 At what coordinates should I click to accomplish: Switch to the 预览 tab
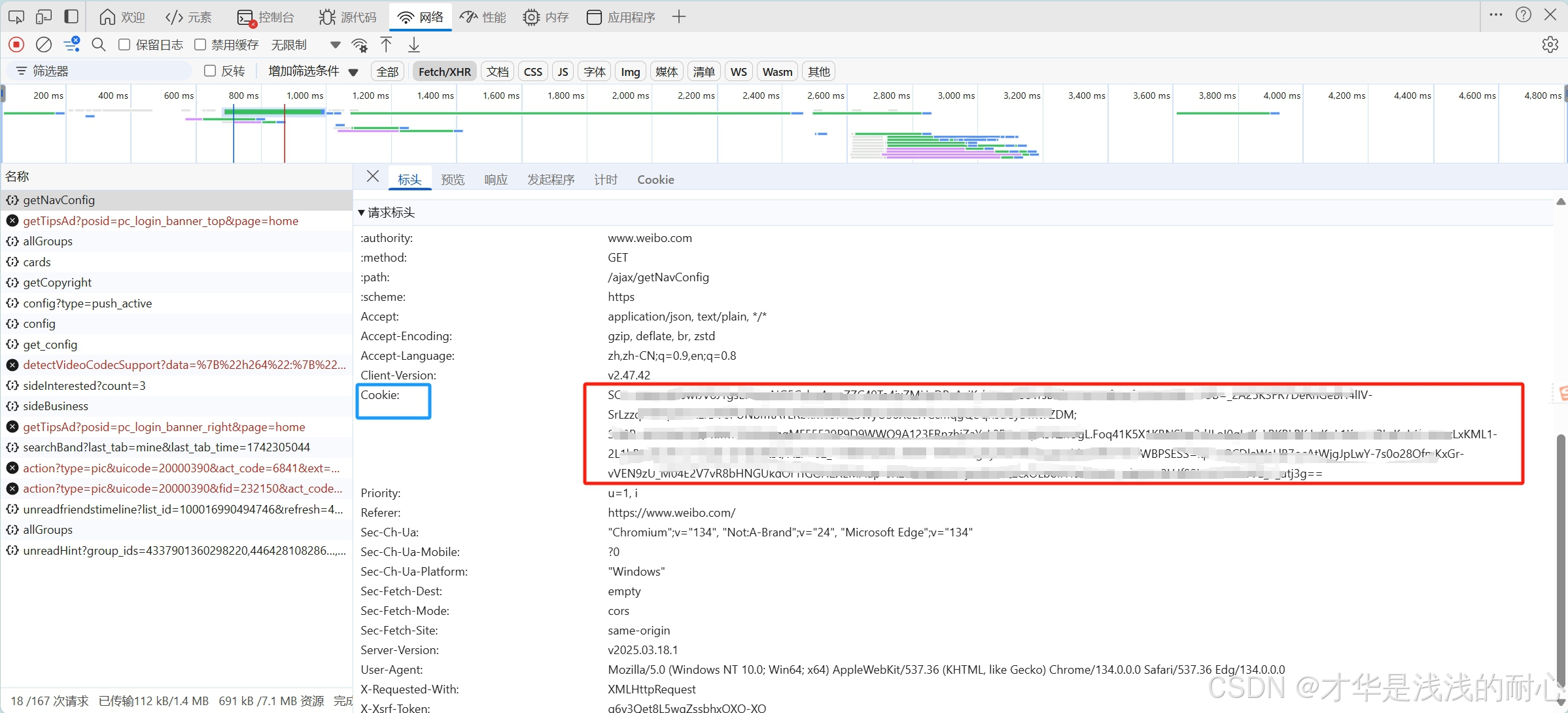click(453, 179)
